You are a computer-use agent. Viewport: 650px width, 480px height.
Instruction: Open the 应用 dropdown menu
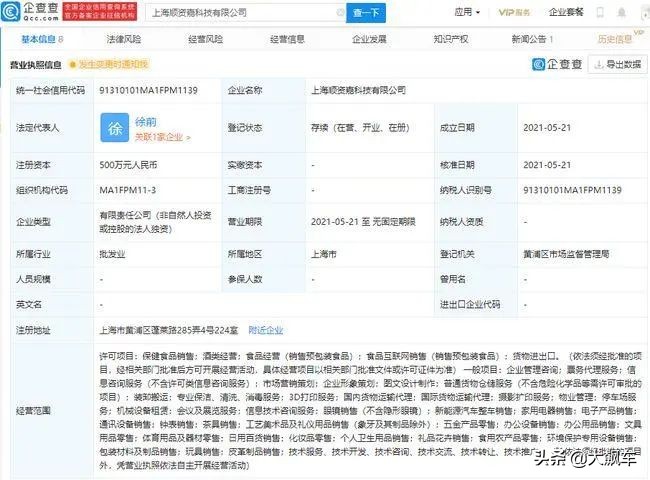[x=467, y=12]
